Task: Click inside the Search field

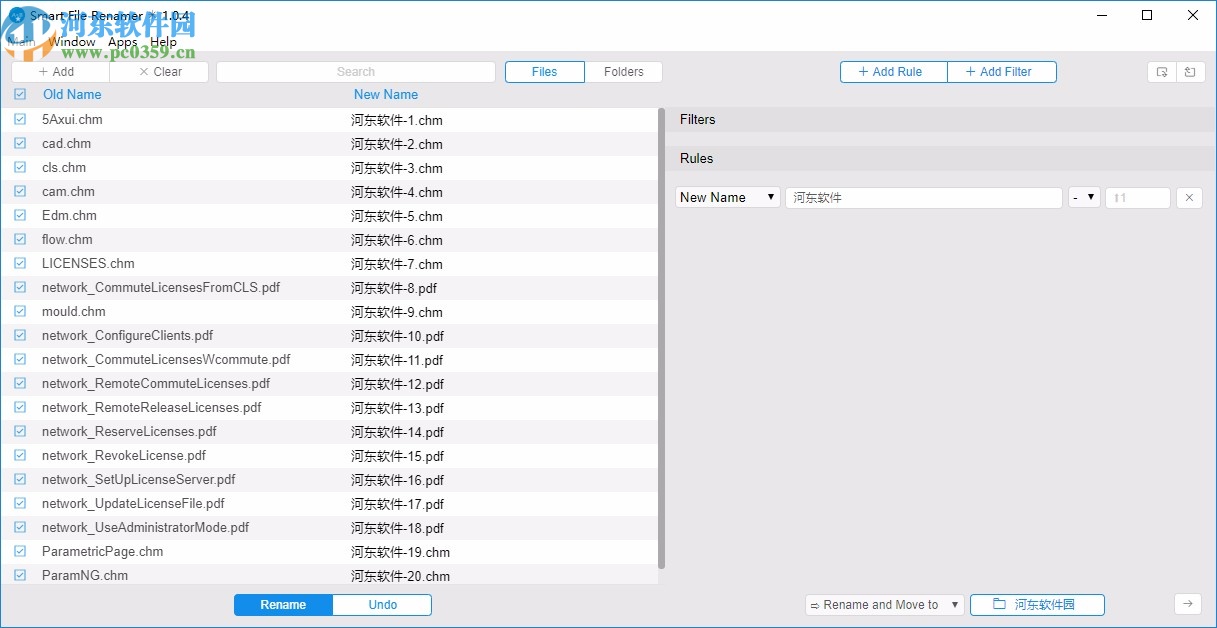Action: pyautogui.click(x=355, y=71)
